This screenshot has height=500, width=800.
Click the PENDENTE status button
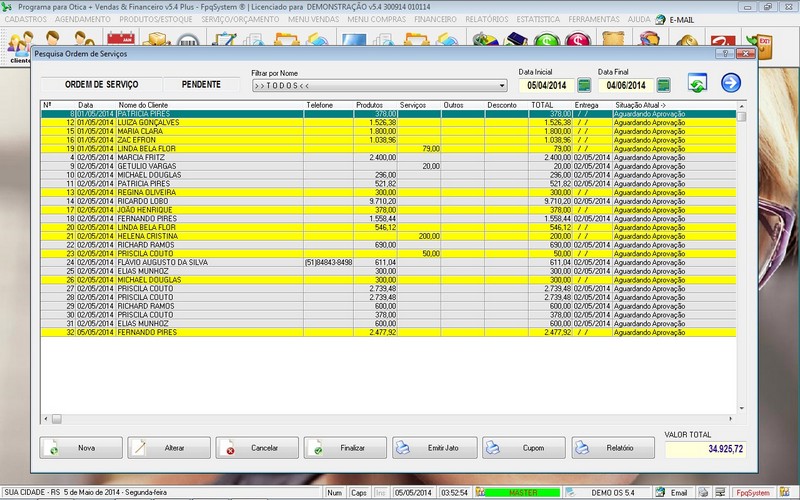pyautogui.click(x=201, y=85)
